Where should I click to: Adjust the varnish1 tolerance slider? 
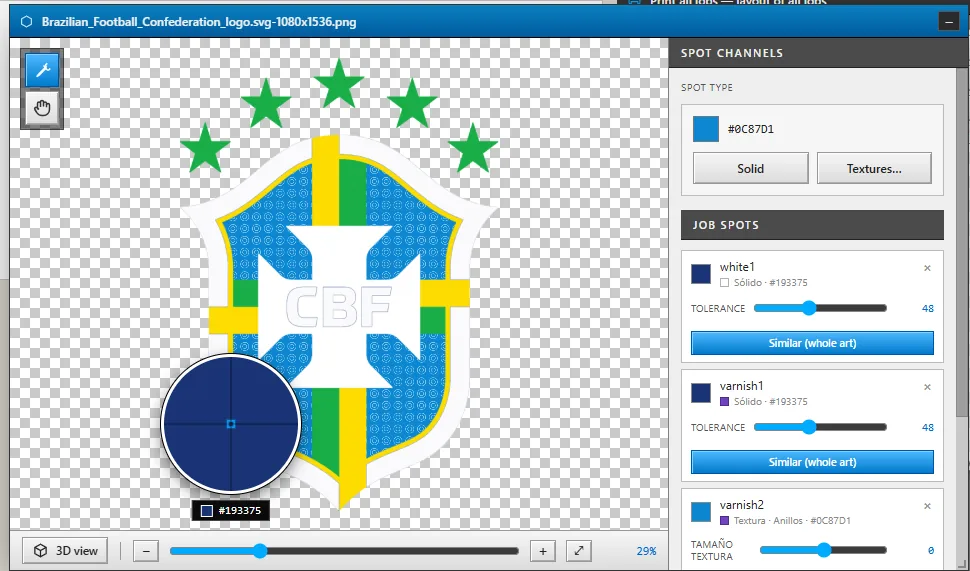coord(820,427)
